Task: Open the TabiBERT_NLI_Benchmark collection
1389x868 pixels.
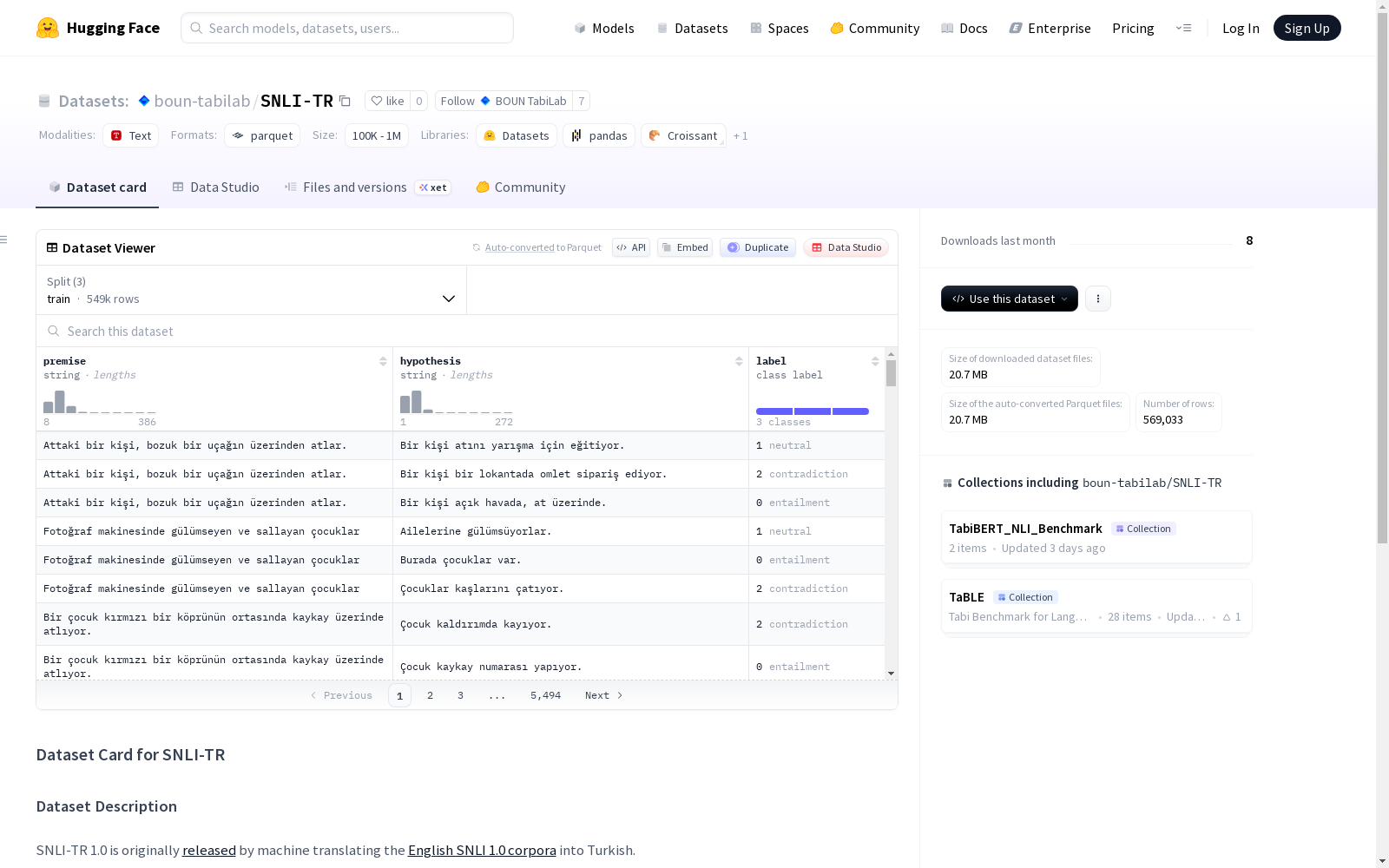Action: tap(1096, 537)
